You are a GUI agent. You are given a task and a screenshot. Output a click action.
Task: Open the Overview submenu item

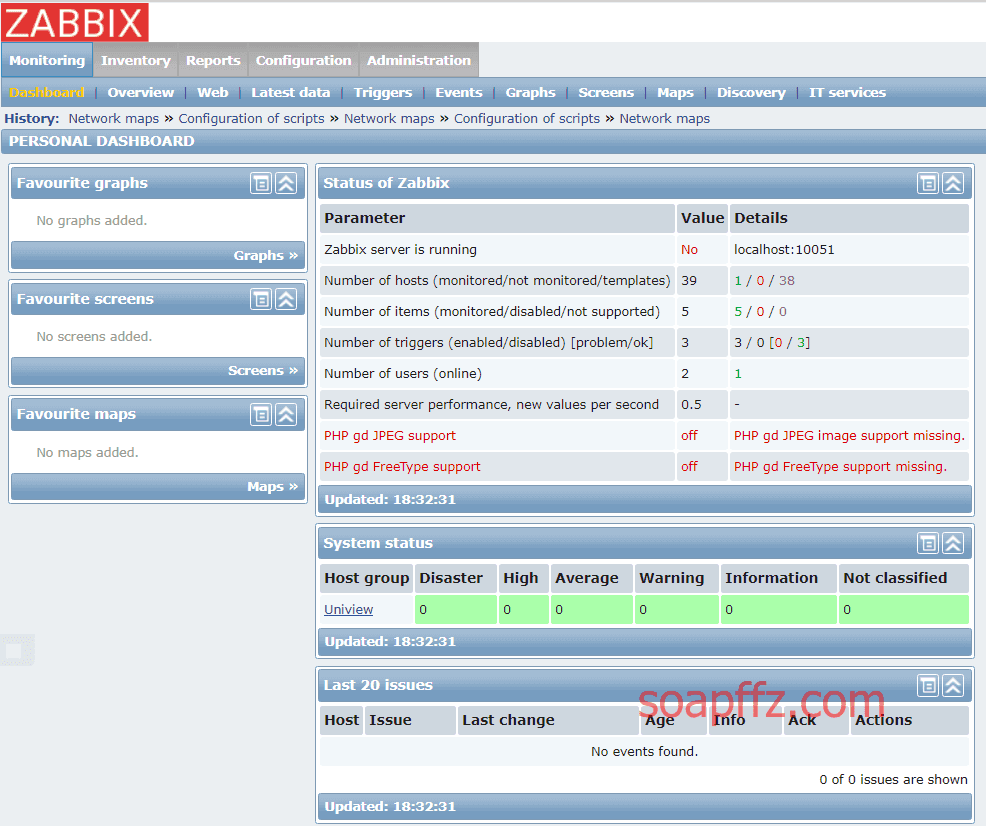tap(140, 92)
